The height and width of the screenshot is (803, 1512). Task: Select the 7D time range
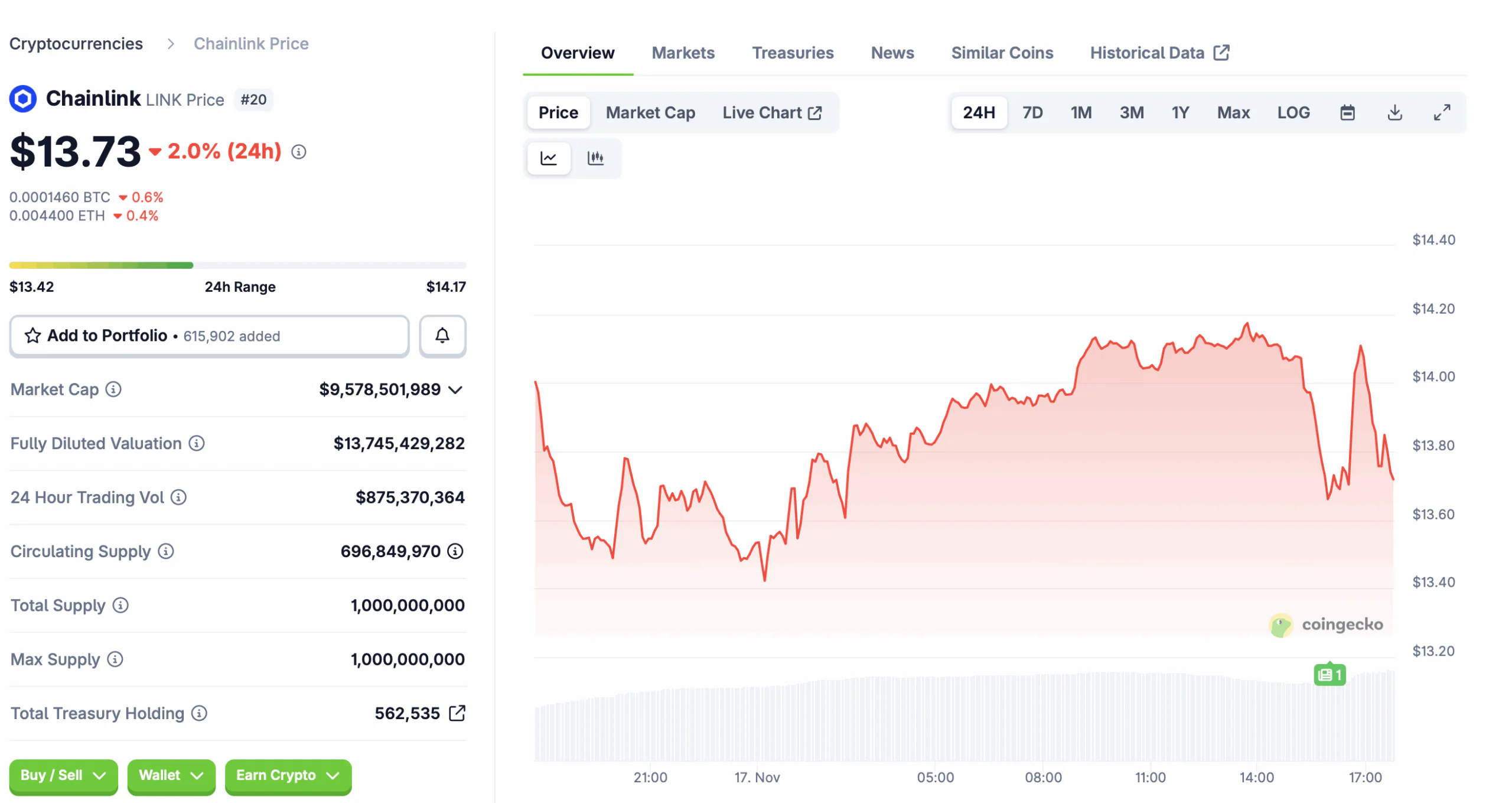coord(1032,112)
